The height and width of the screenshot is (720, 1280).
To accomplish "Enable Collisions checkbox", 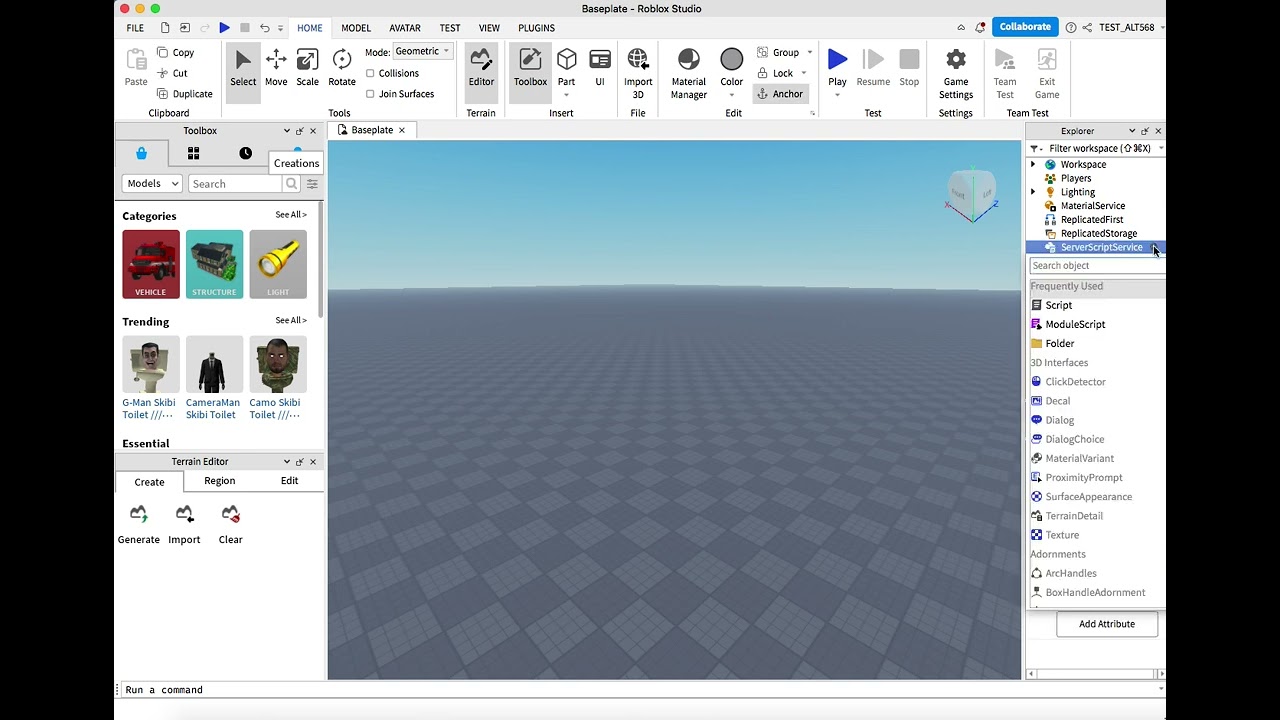I will 370,73.
